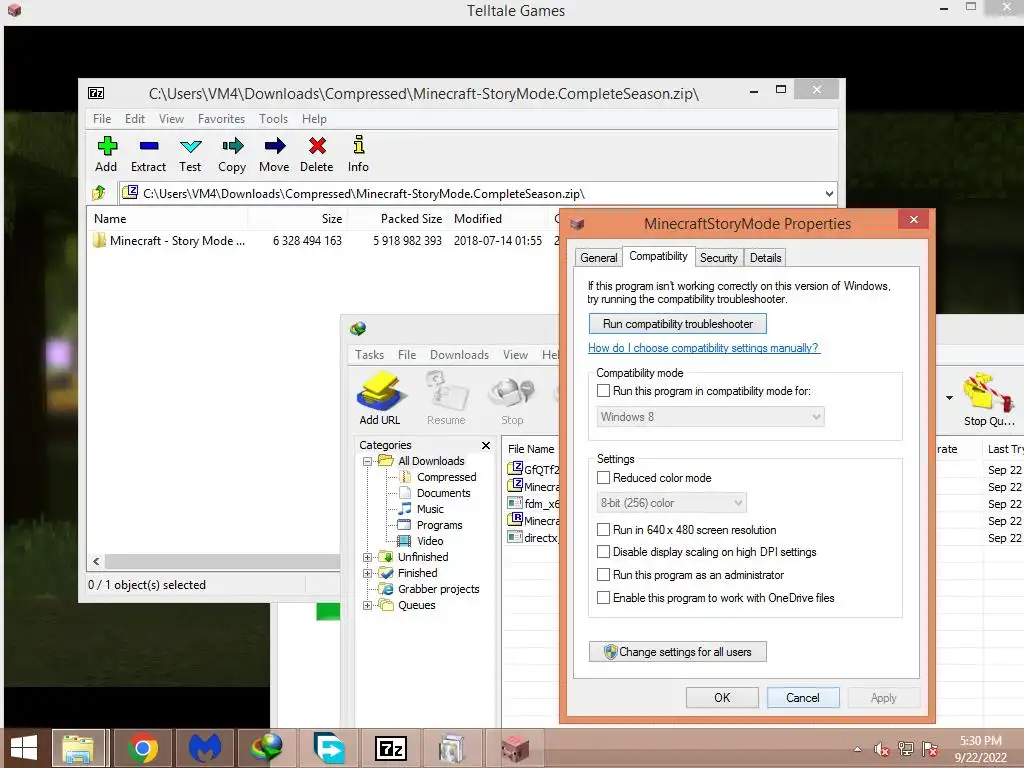Select the Programs category

(439, 525)
